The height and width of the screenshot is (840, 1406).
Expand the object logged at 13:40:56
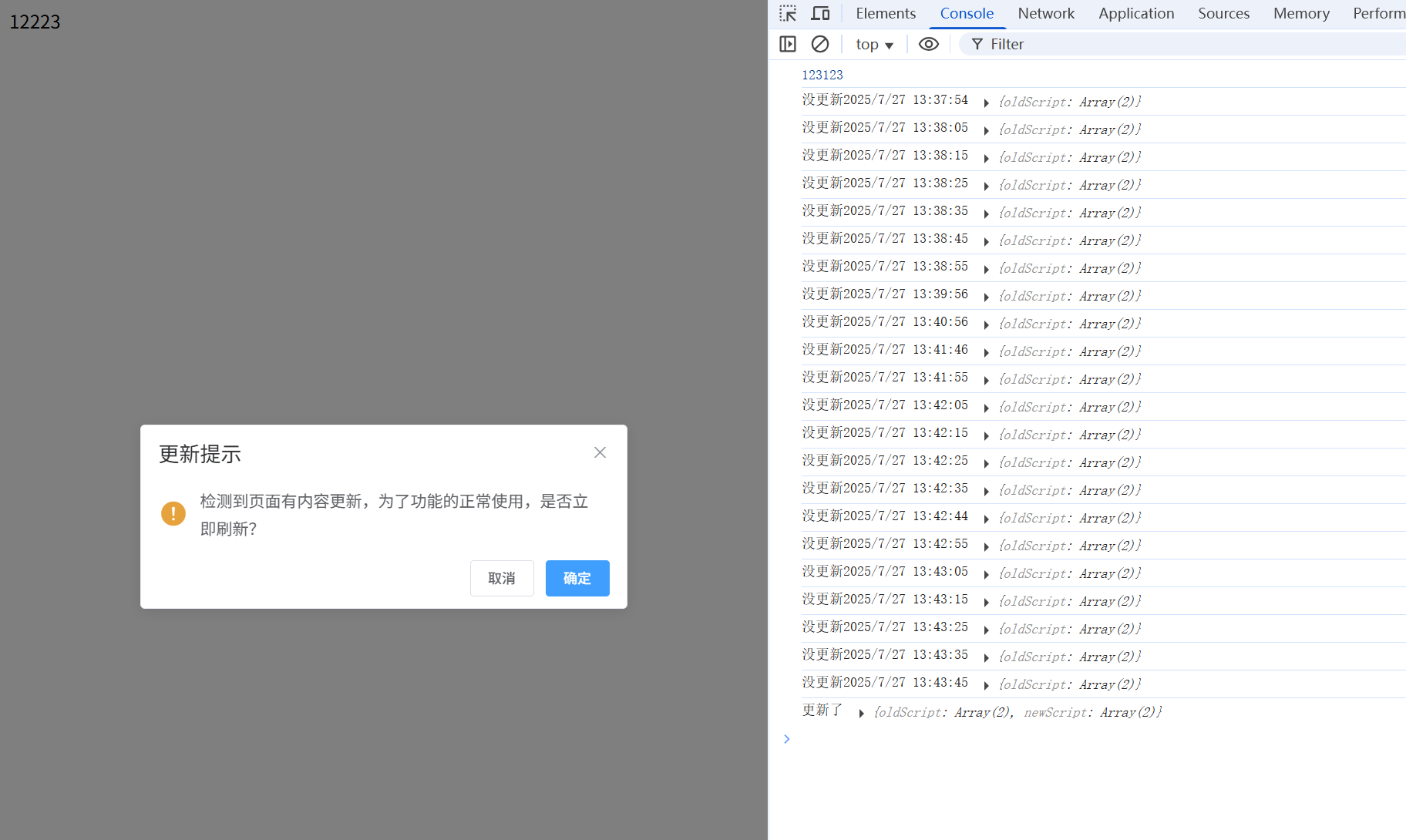coord(986,324)
